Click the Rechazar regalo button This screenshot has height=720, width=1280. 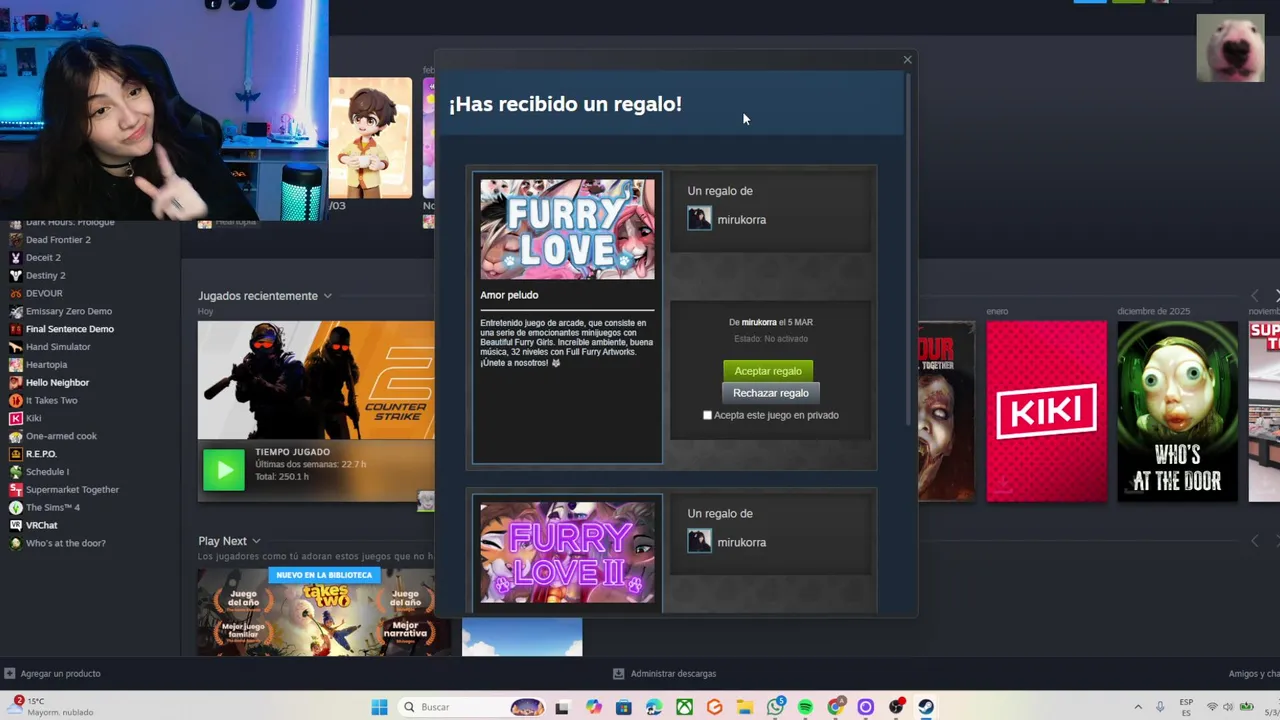(x=770, y=393)
